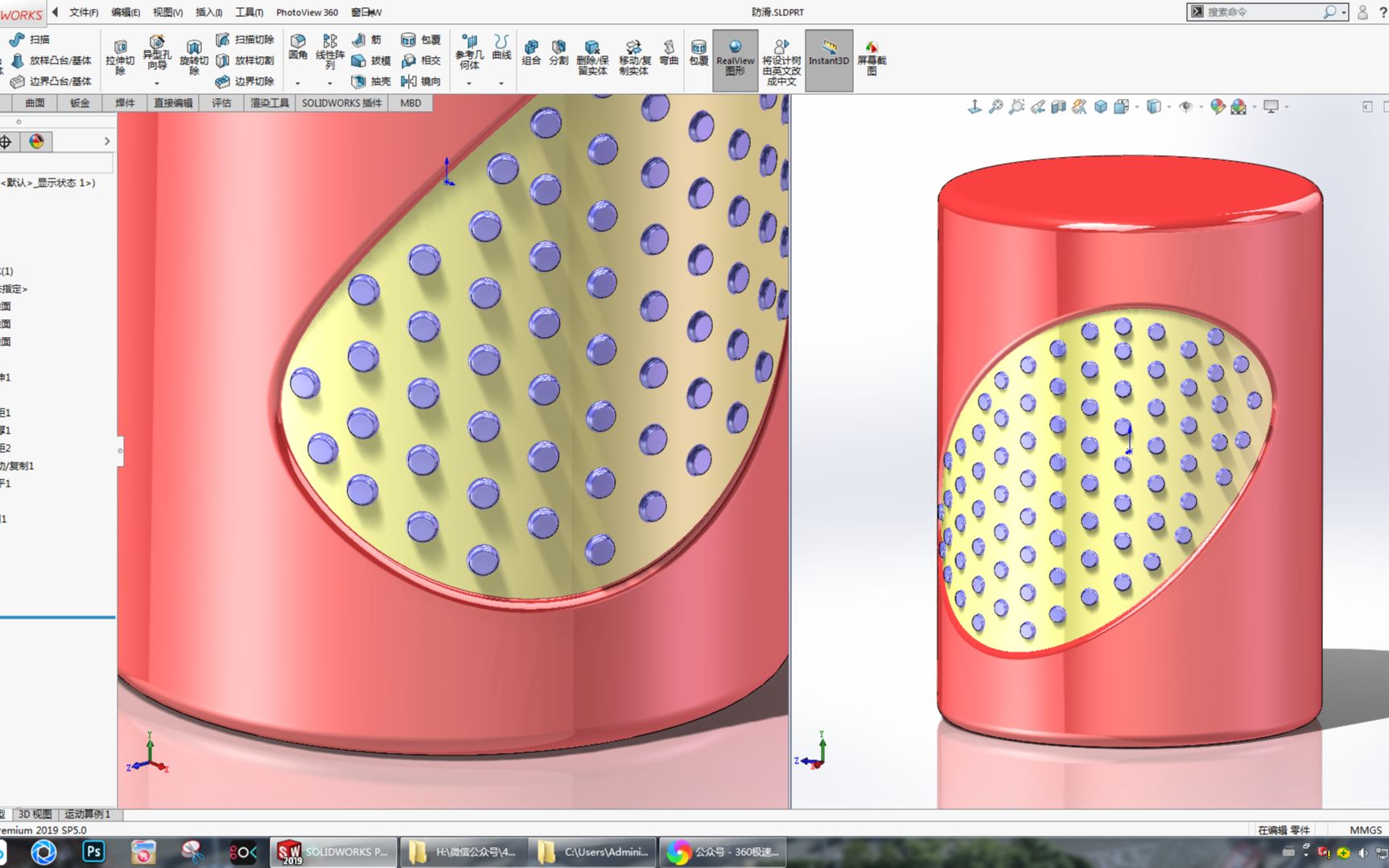Click the 屏幕截图 screen capture tool
Image resolution: width=1389 pixels, height=868 pixels.
[872, 58]
